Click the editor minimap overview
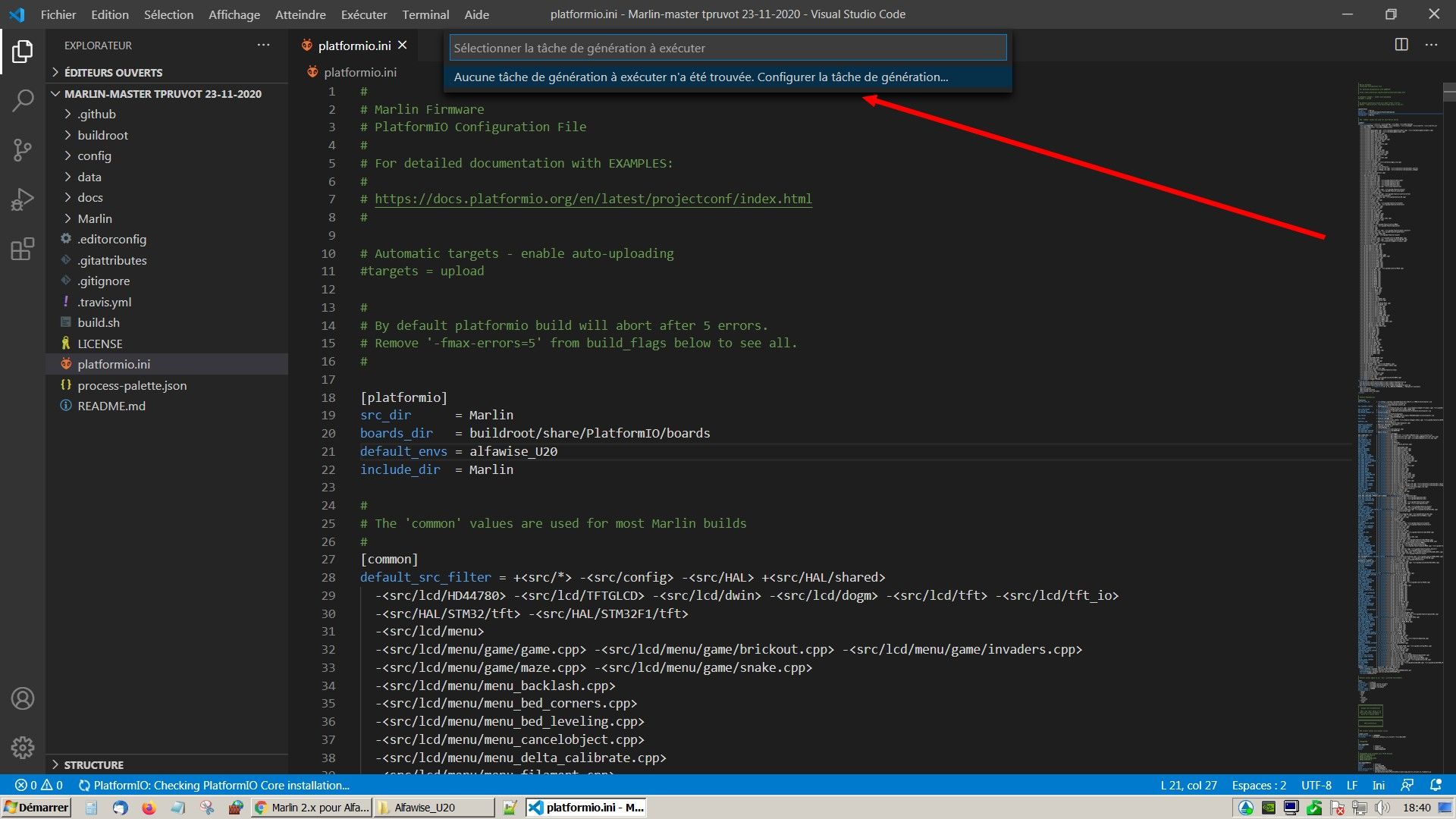 point(1401,428)
